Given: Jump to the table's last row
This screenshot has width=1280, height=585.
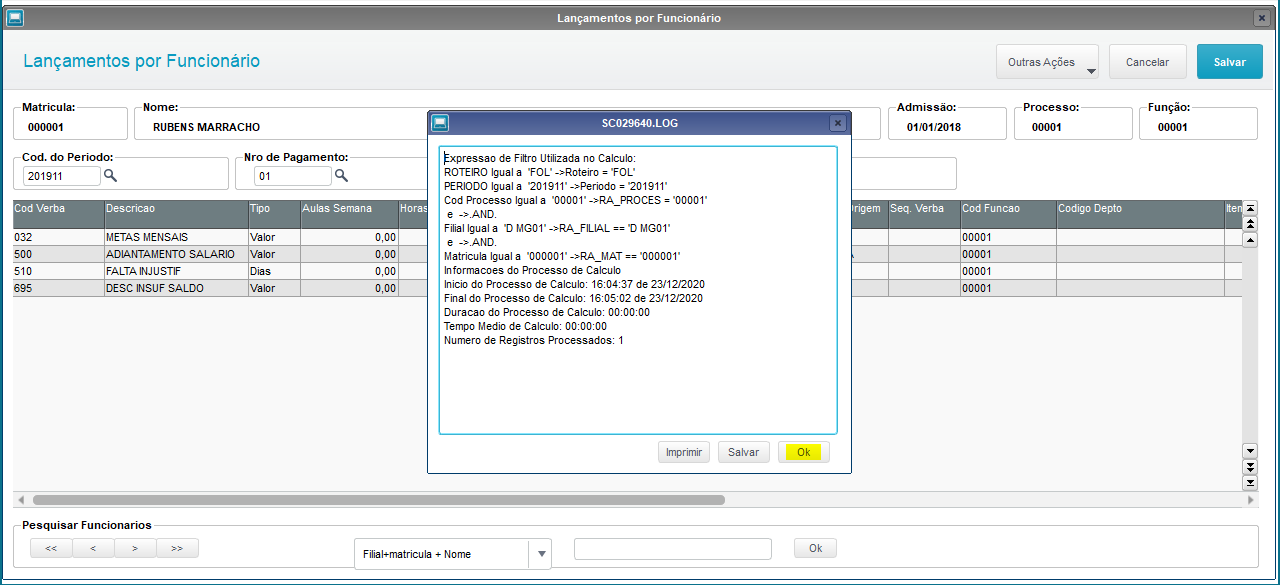Looking at the screenshot, I should [x=1249, y=483].
